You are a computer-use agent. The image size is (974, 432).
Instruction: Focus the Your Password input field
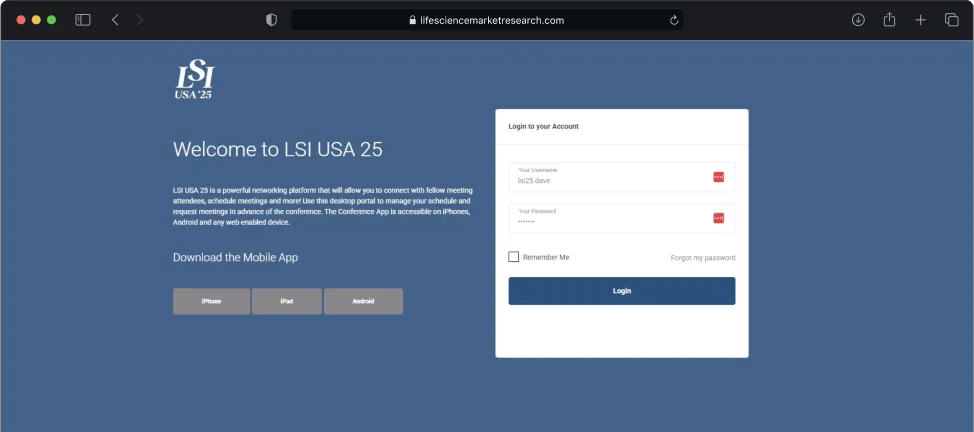pyautogui.click(x=622, y=218)
